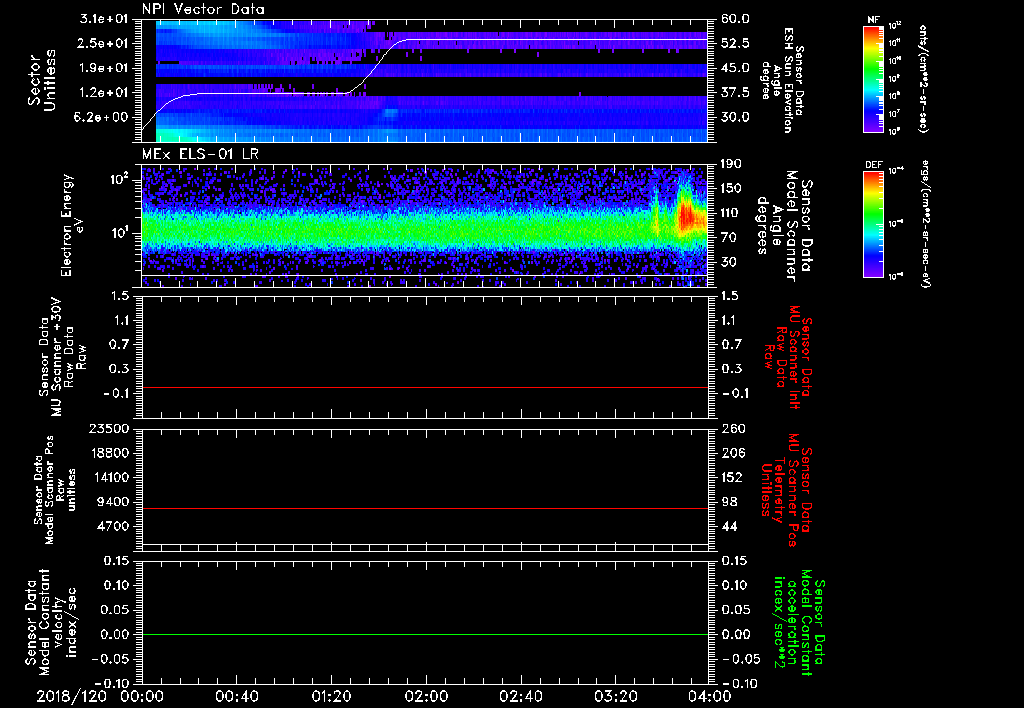Click the ESH Sun Elevation Angle axis label

(x=783, y=80)
